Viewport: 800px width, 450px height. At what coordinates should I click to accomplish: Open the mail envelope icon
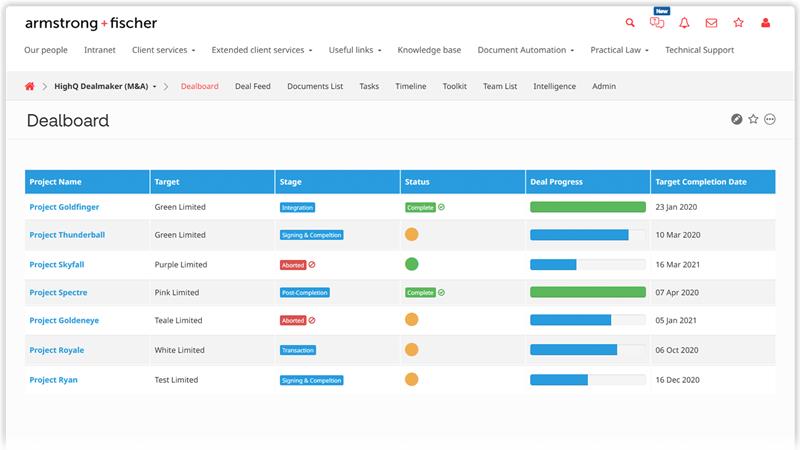click(711, 23)
